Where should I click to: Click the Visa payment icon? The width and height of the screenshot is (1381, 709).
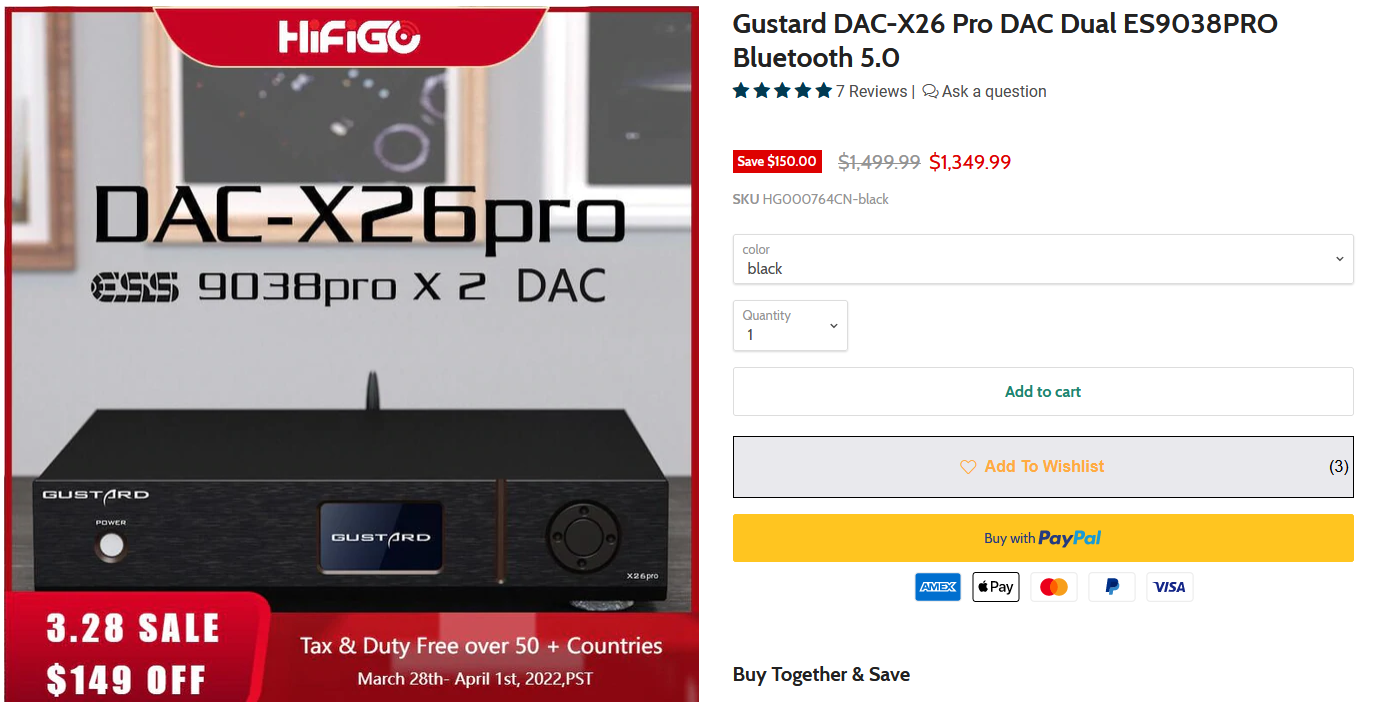coord(1169,587)
